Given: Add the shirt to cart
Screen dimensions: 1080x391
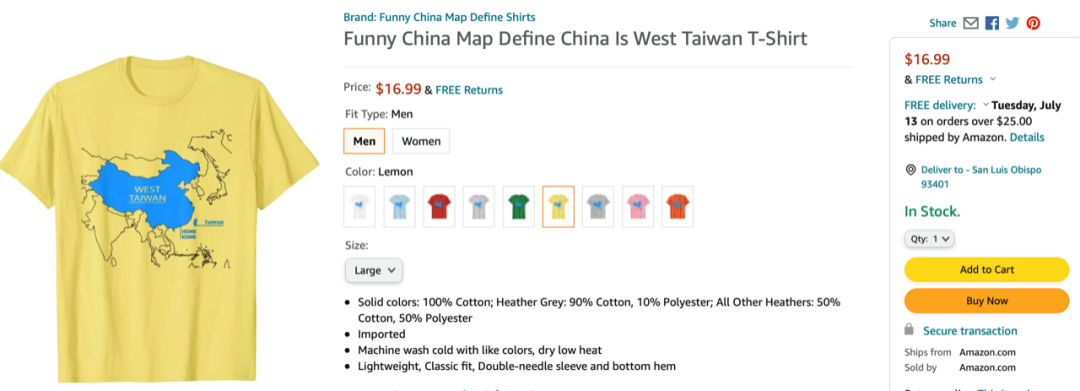Looking at the screenshot, I should pyautogui.click(x=986, y=269).
